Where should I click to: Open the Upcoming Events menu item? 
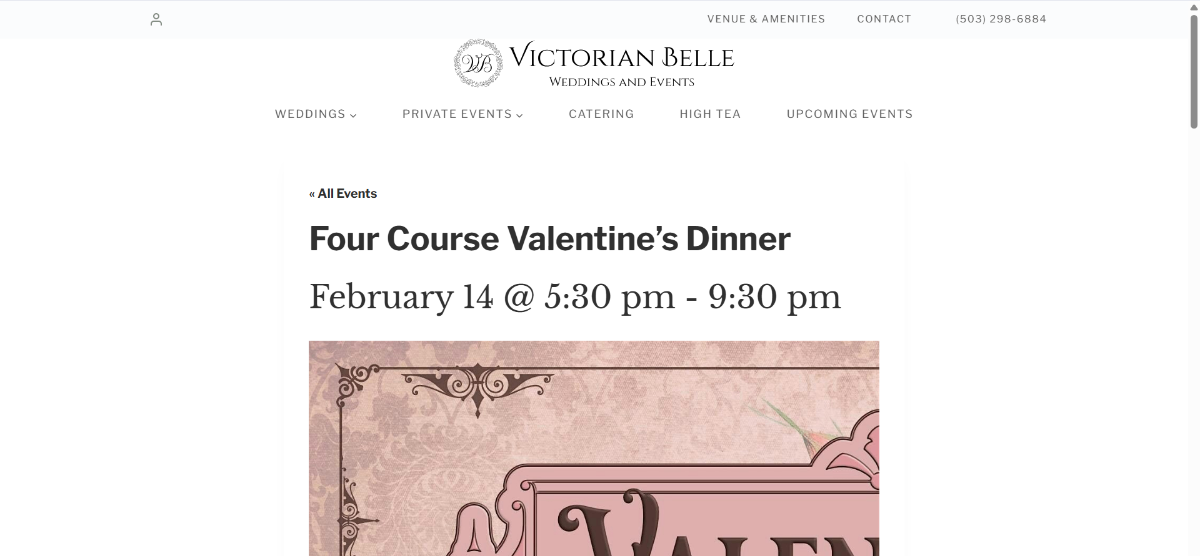(x=849, y=114)
